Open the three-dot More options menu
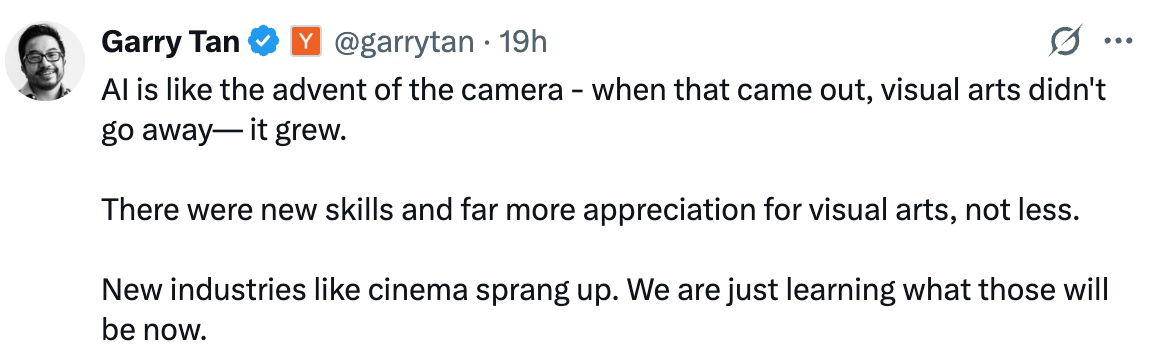Viewport: 1160px width, 360px height. coord(1118,42)
